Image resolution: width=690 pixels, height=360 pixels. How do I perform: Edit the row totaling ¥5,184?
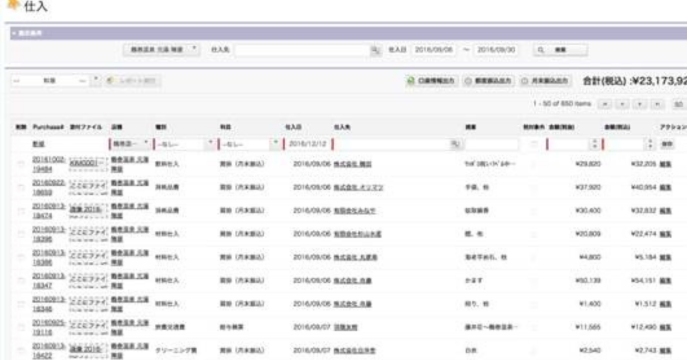click(x=665, y=257)
